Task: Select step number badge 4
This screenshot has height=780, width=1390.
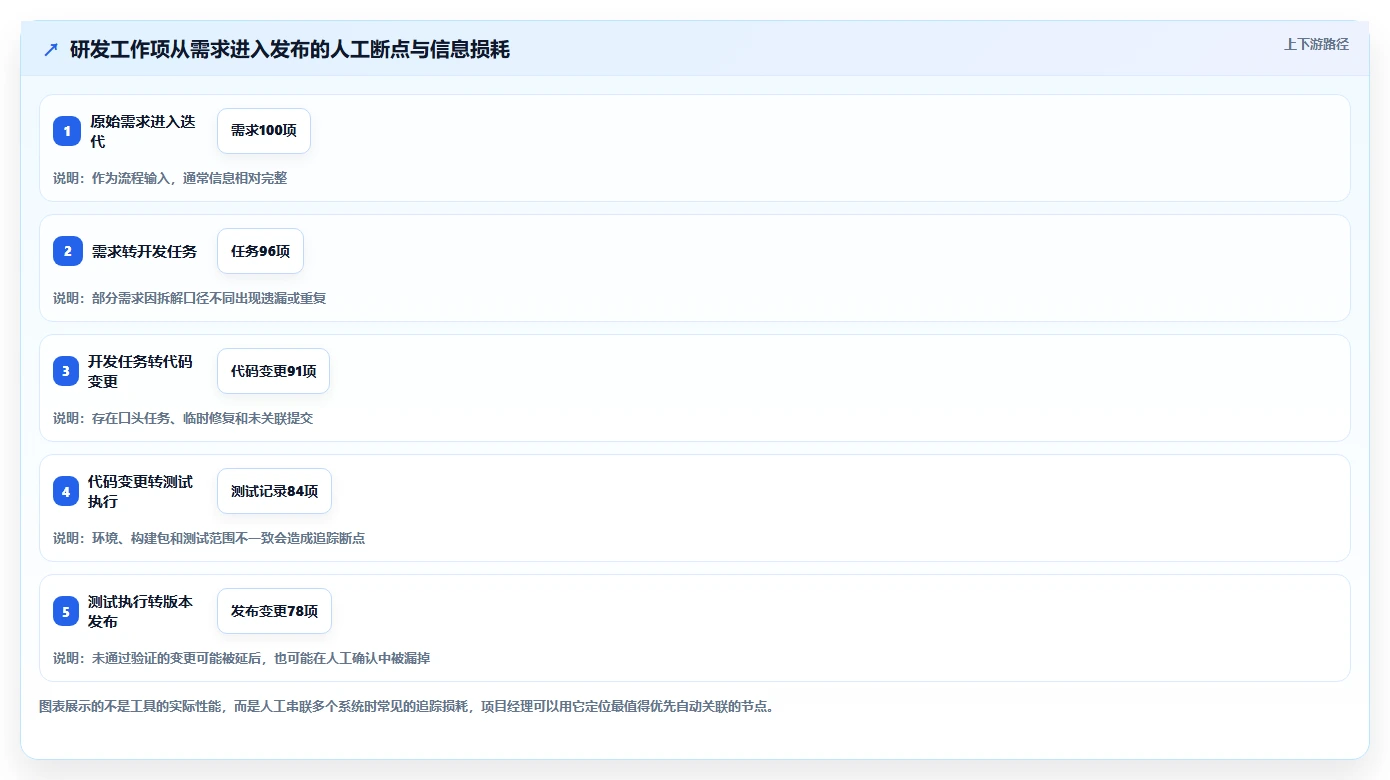Action: tap(66, 491)
